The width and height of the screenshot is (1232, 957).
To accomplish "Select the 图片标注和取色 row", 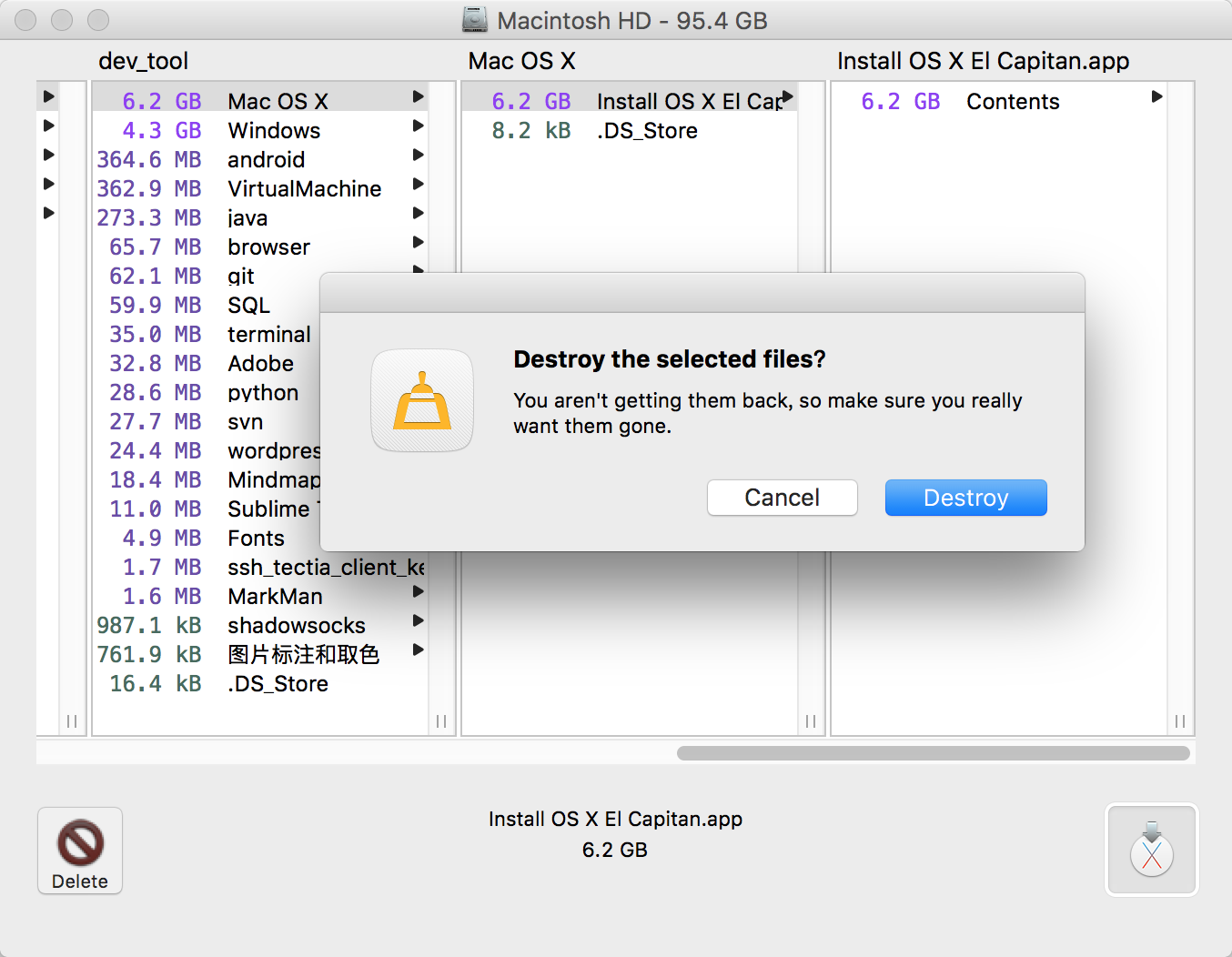I will (x=260, y=654).
